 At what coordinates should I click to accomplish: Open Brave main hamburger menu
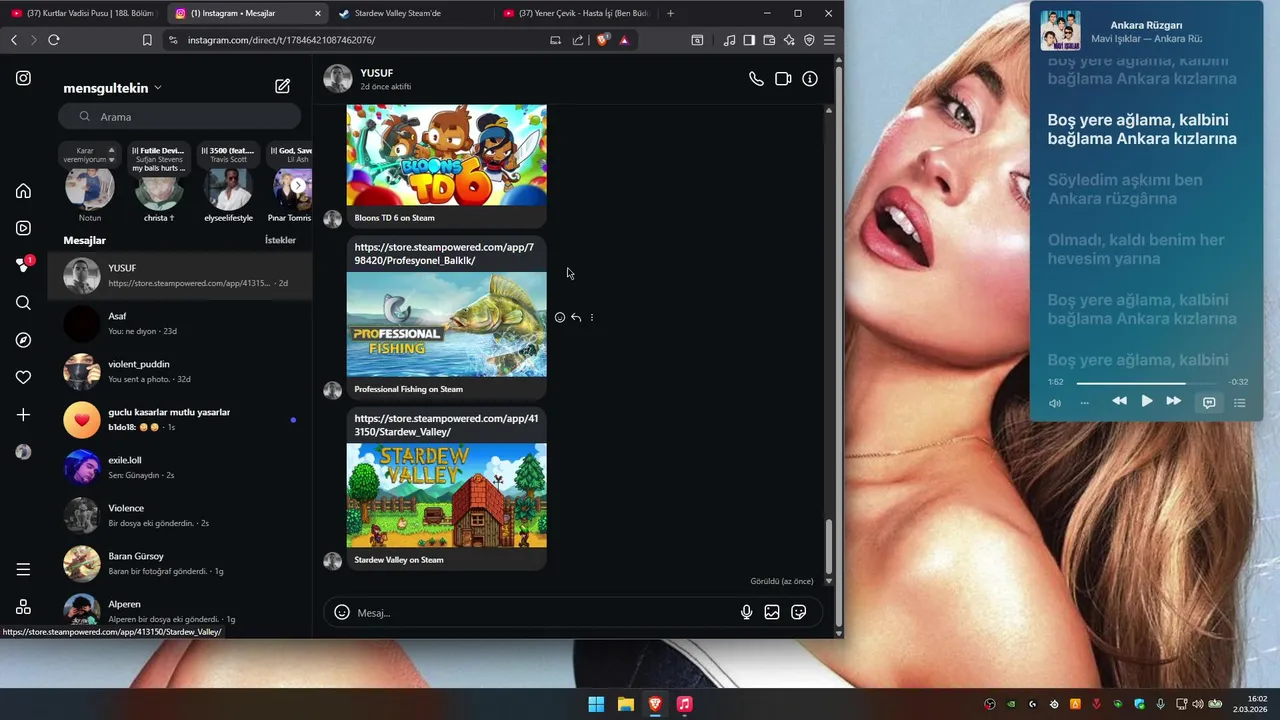829,40
